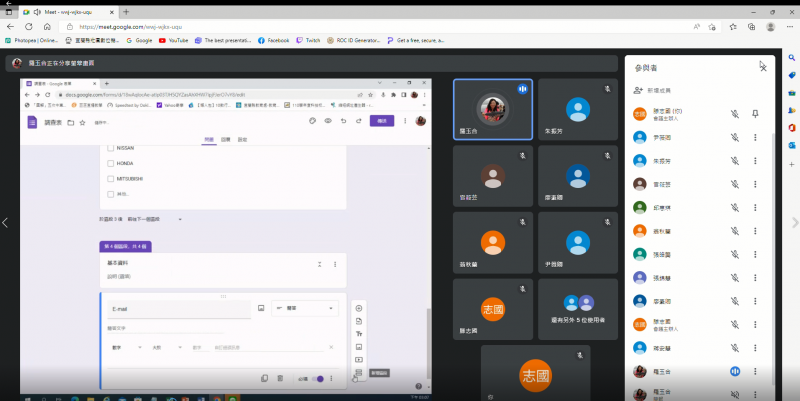
Task: Toggle the required switch on the E-mail question
Action: pos(319,378)
